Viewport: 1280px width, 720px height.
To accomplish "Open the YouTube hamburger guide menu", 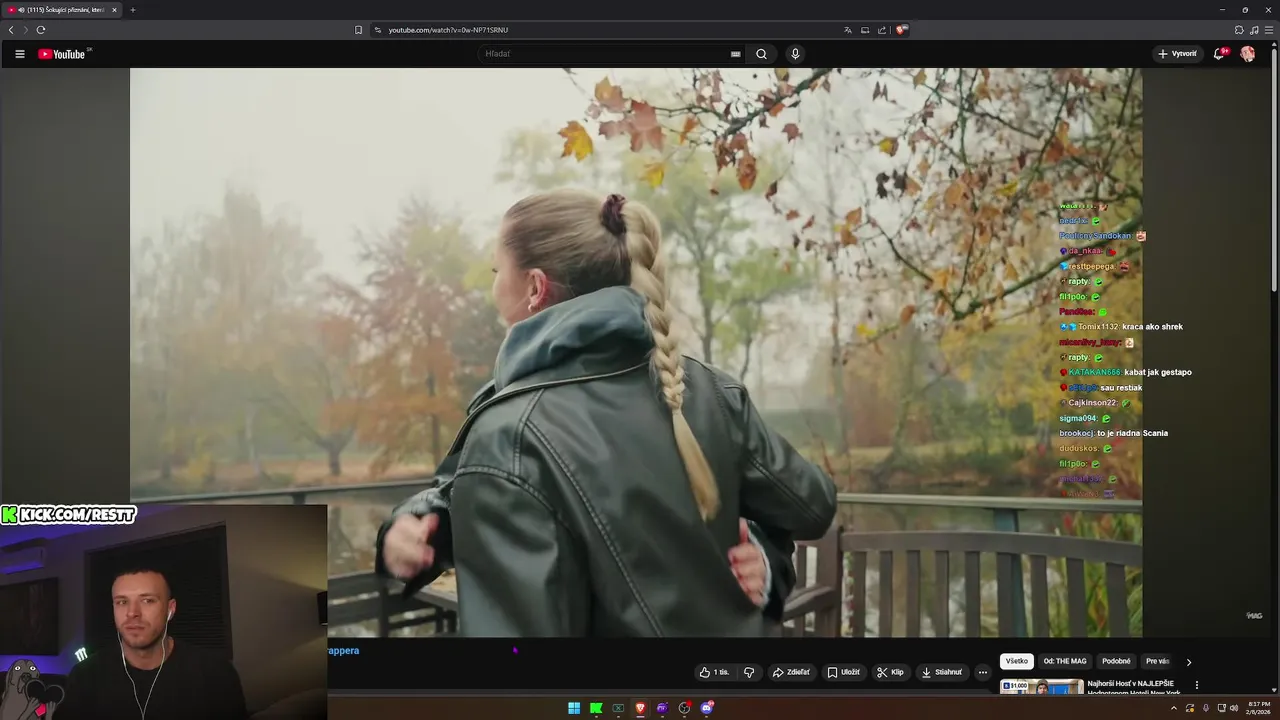I will [x=19, y=54].
